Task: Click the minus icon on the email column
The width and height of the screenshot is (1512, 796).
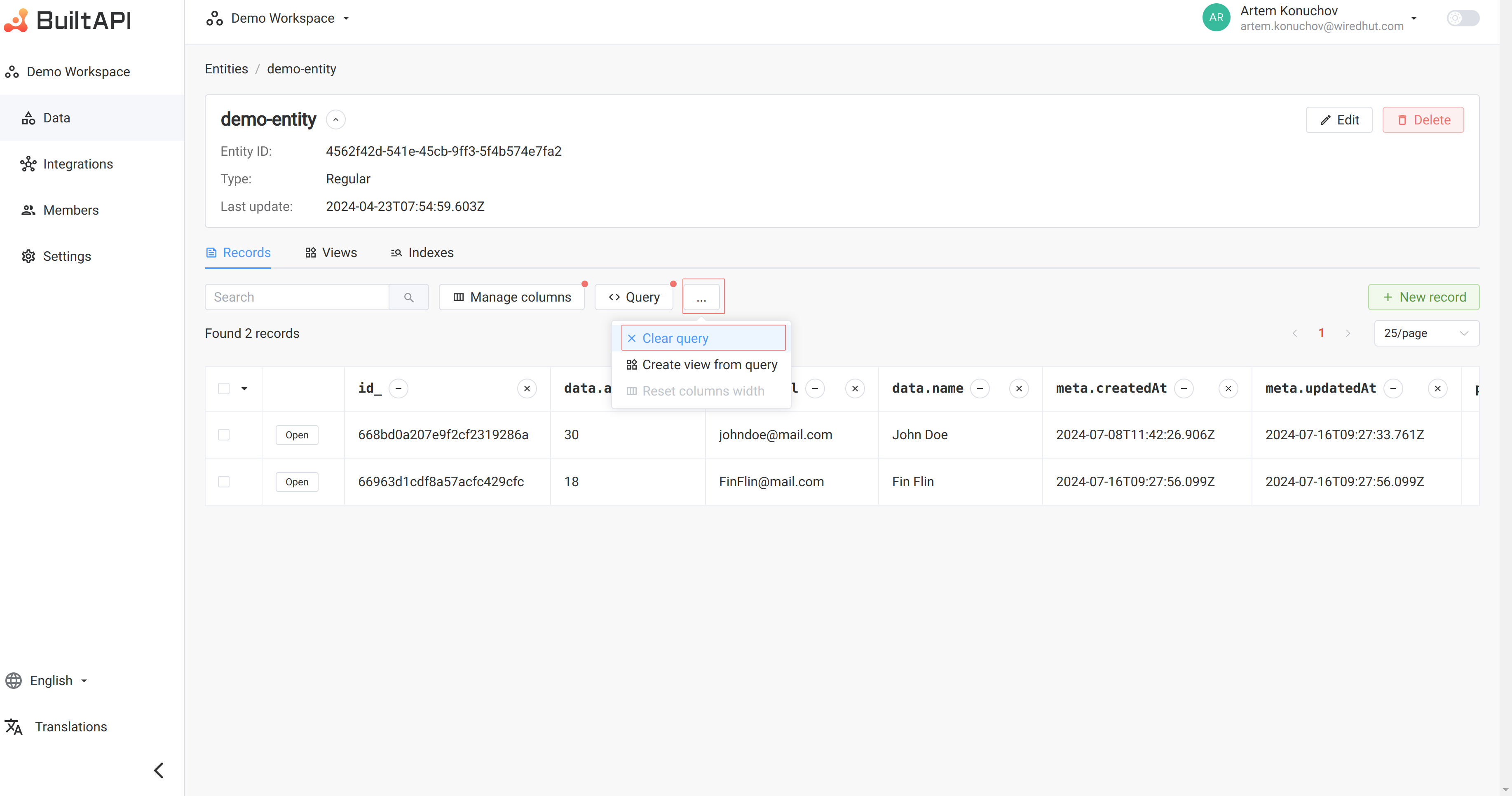Action: click(815, 389)
